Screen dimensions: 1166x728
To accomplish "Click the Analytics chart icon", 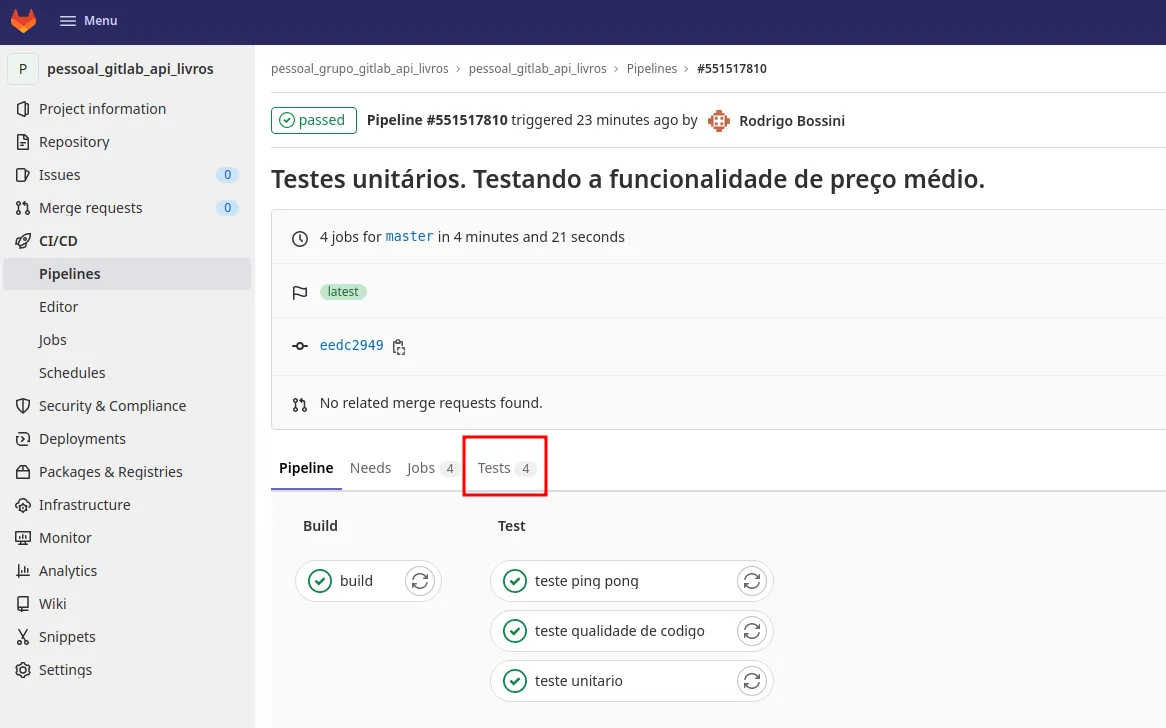I will (23, 571).
